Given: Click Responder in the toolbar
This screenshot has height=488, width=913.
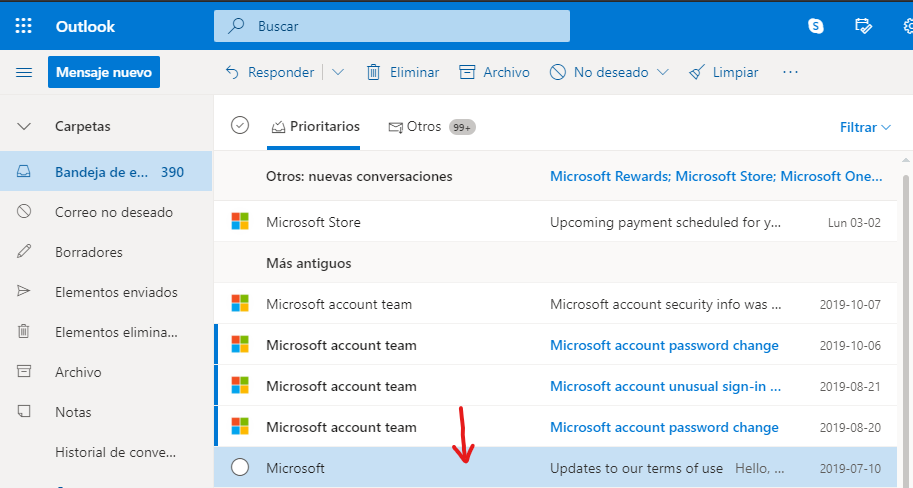Looking at the screenshot, I should [x=270, y=72].
